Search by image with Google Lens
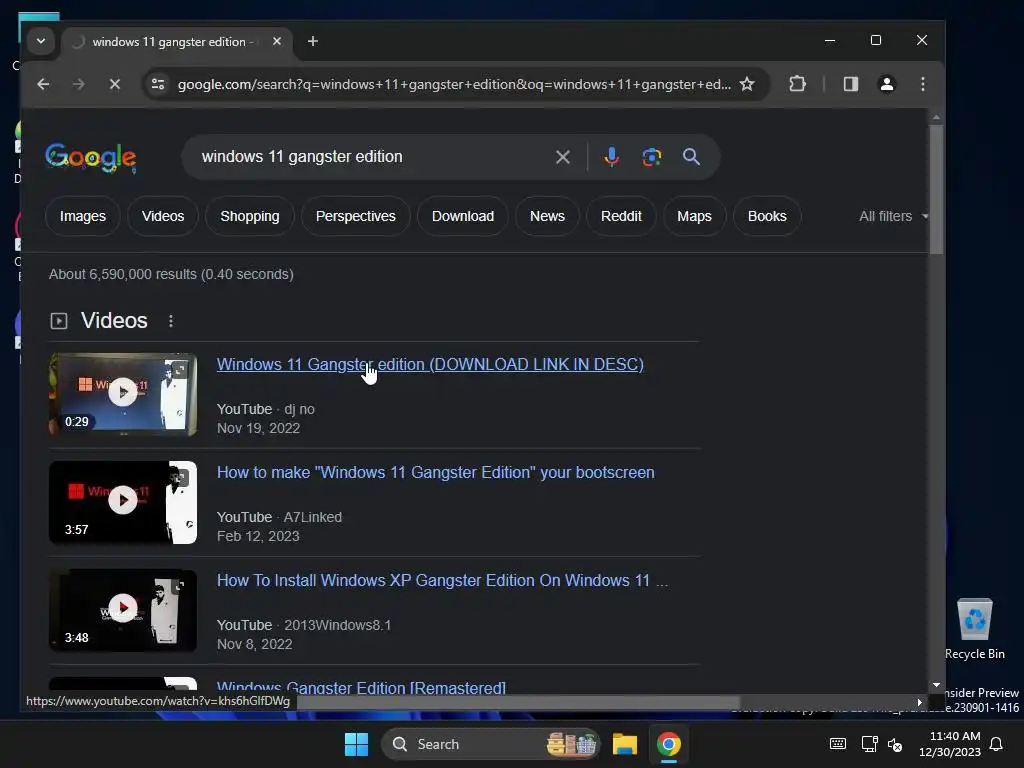Viewport: 1024px width, 768px height. tap(652, 157)
